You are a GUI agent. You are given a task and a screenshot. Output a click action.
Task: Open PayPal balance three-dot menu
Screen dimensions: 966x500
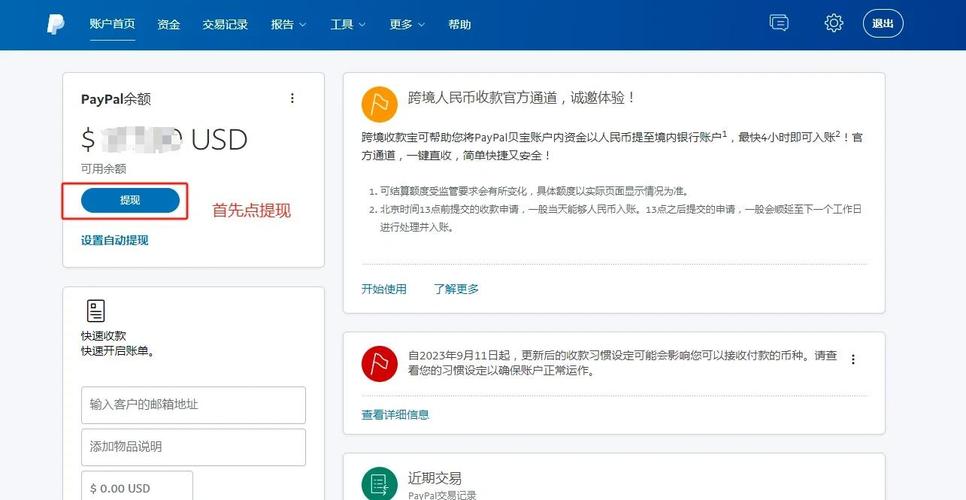pyautogui.click(x=292, y=98)
